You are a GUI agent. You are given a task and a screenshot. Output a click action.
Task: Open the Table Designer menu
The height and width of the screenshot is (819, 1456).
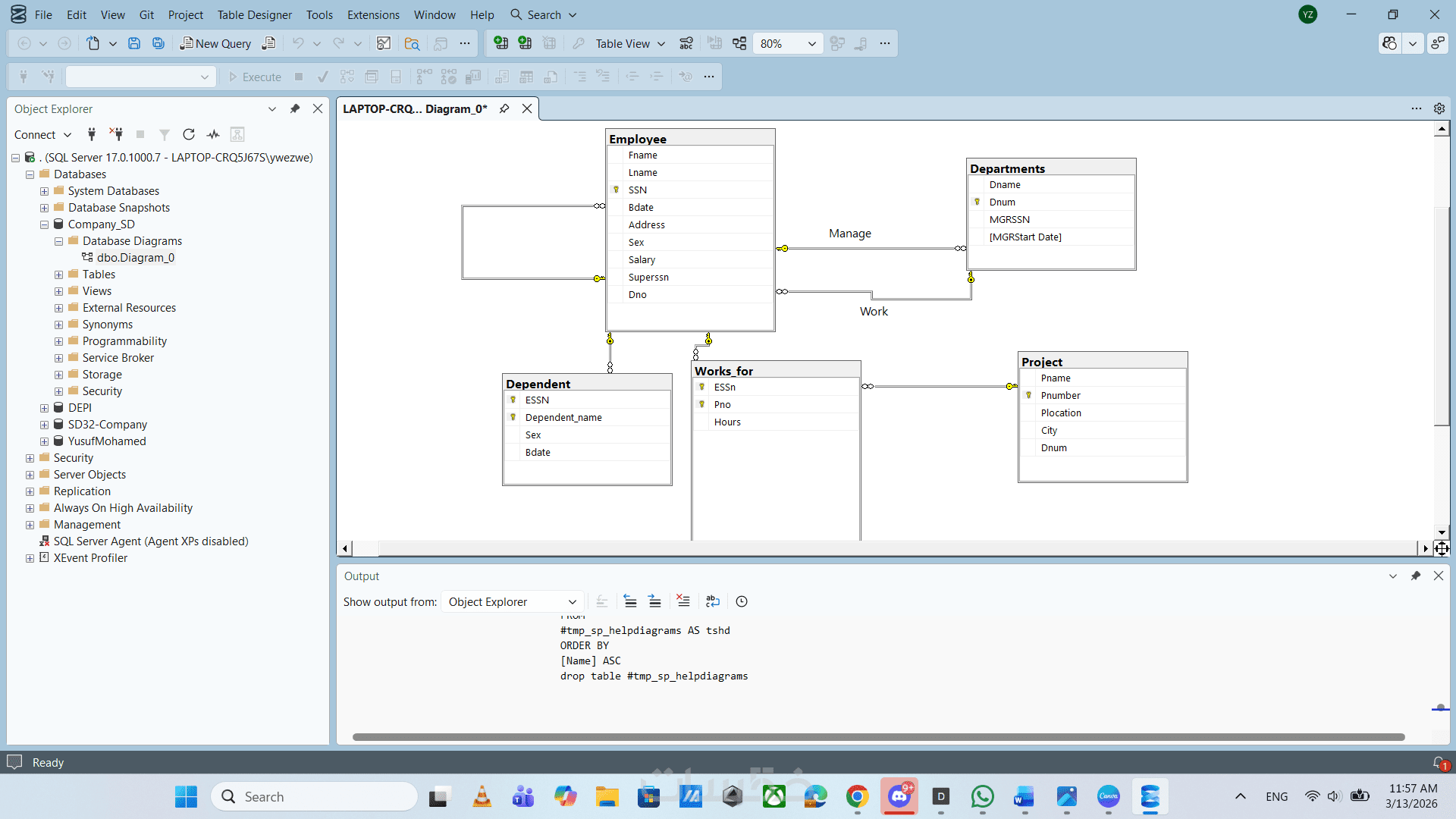pyautogui.click(x=254, y=14)
